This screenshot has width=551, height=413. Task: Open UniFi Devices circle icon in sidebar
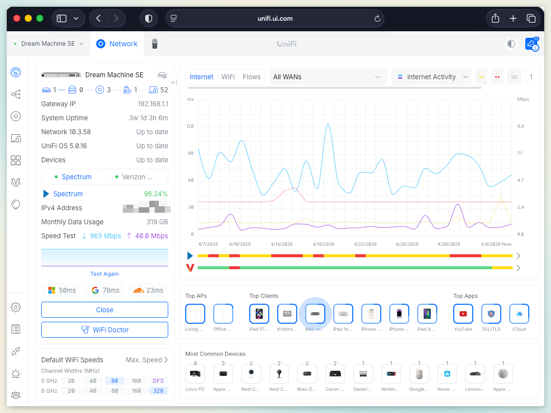(x=16, y=116)
